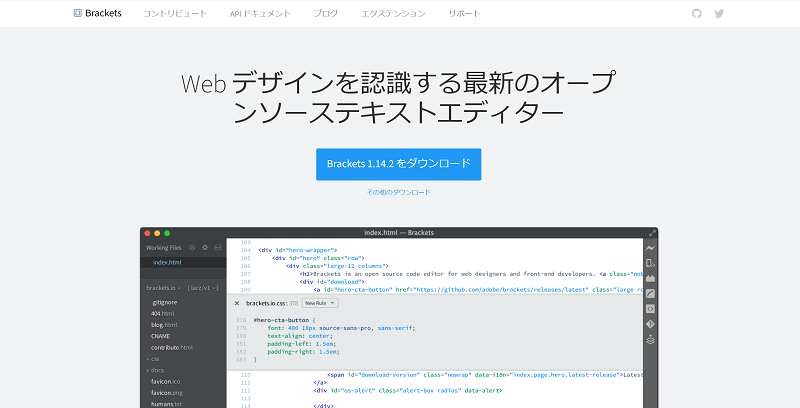The width and height of the screenshot is (800, 408).
Task: Open the Extension Manager brick icon
Action: click(x=650, y=278)
